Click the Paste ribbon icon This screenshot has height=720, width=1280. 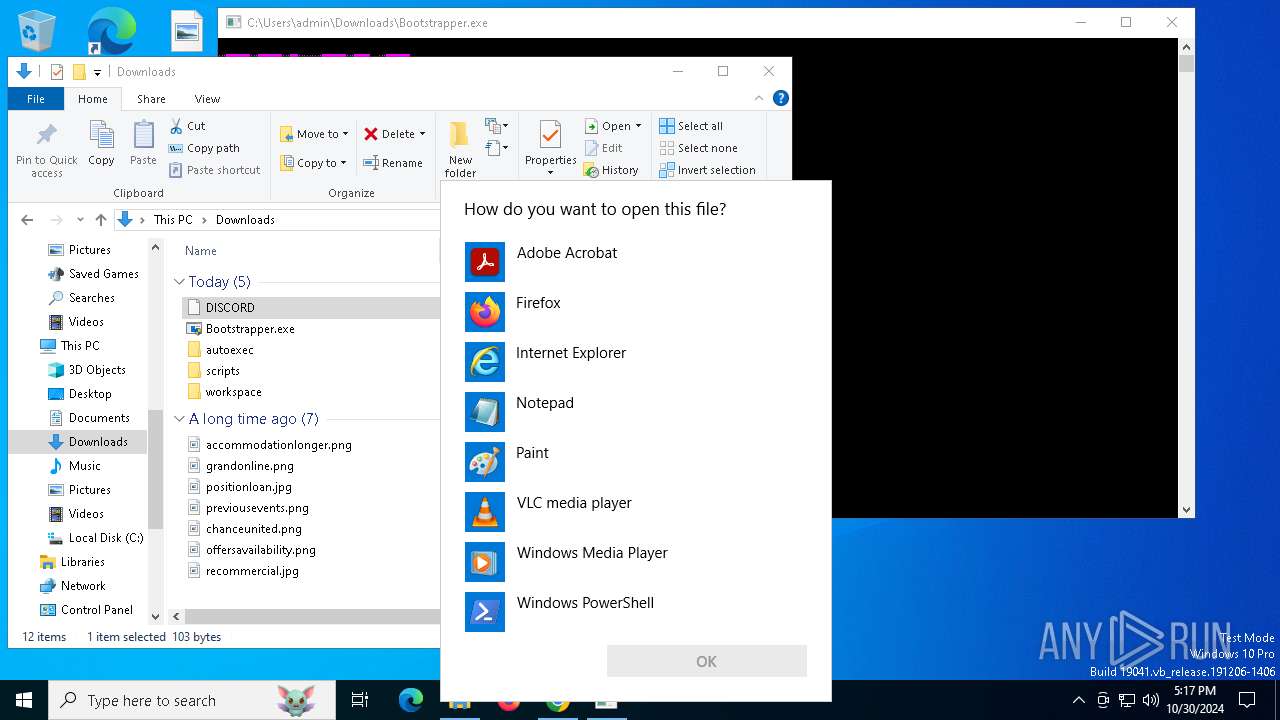pos(143,143)
